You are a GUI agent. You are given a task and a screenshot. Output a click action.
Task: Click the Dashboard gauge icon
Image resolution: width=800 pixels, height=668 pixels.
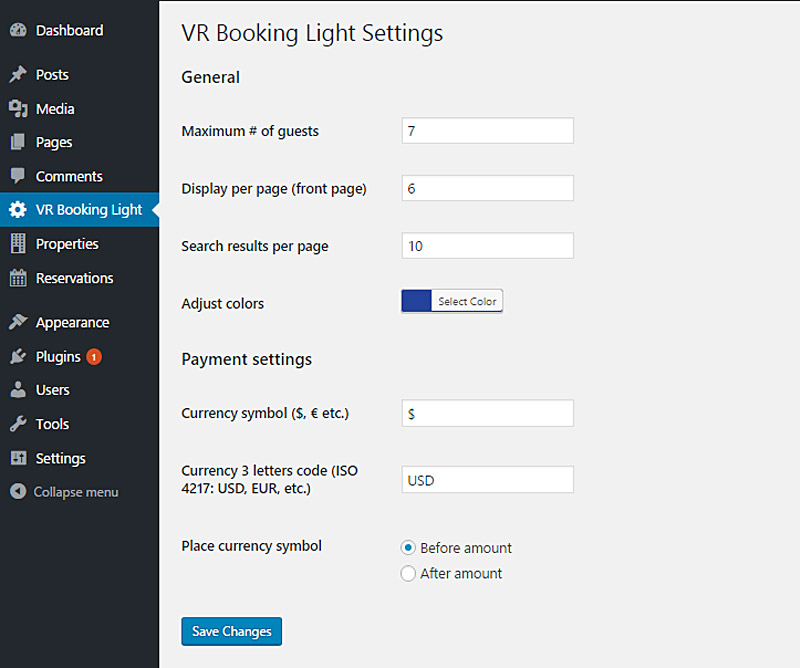click(x=18, y=30)
